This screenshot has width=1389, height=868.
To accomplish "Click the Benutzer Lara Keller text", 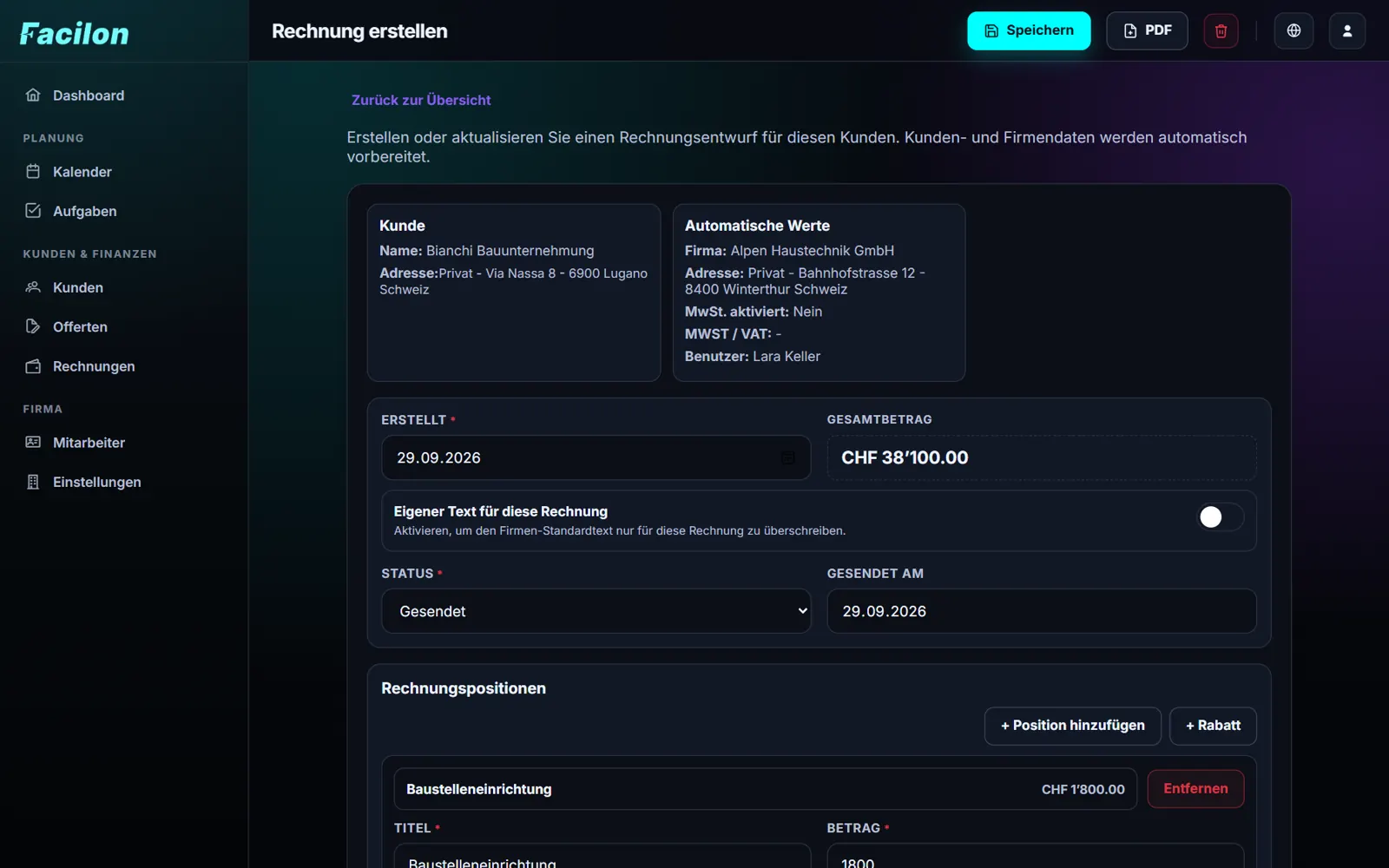I will click(x=752, y=357).
